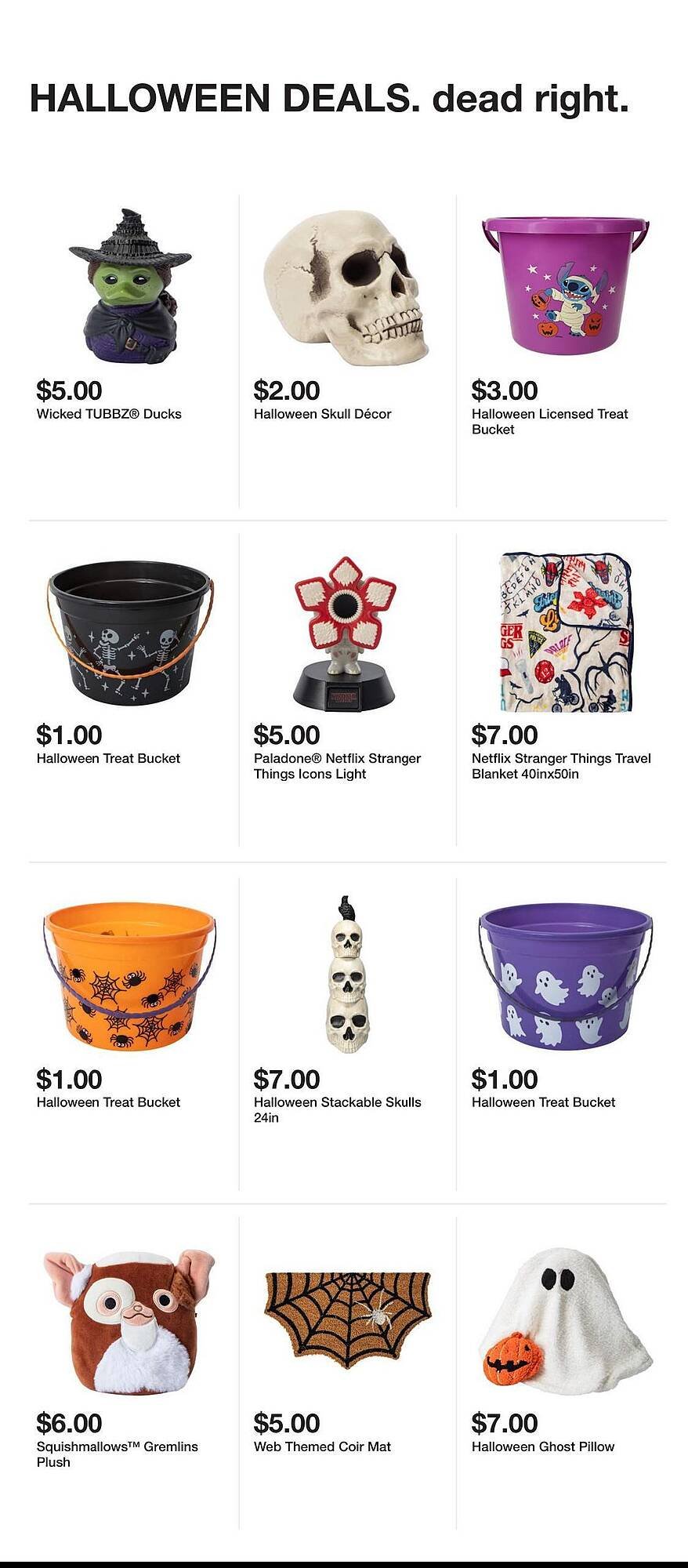View the Stranger Things travel blanket image
Image resolution: width=688 pixels, height=1568 pixels.
pos(566,633)
